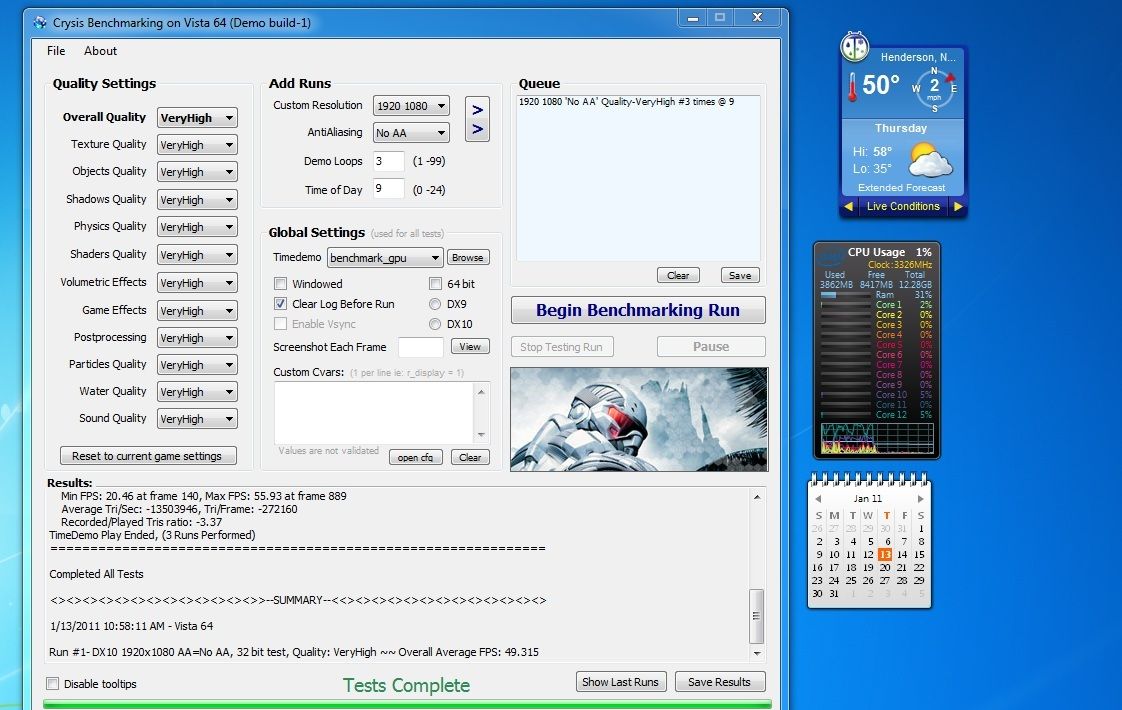Open the Sound Quality dropdown
Viewport: 1122px width, 710px height.
pos(197,419)
